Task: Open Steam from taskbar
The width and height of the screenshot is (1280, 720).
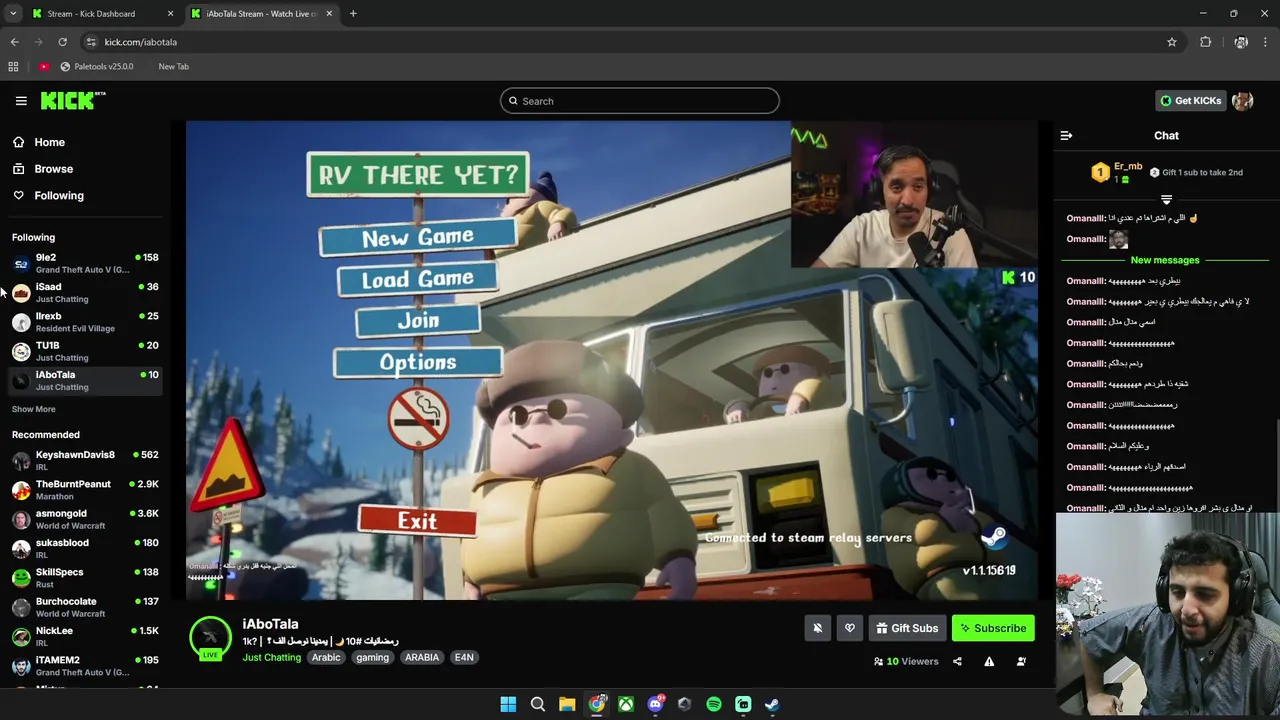Action: 772,704
